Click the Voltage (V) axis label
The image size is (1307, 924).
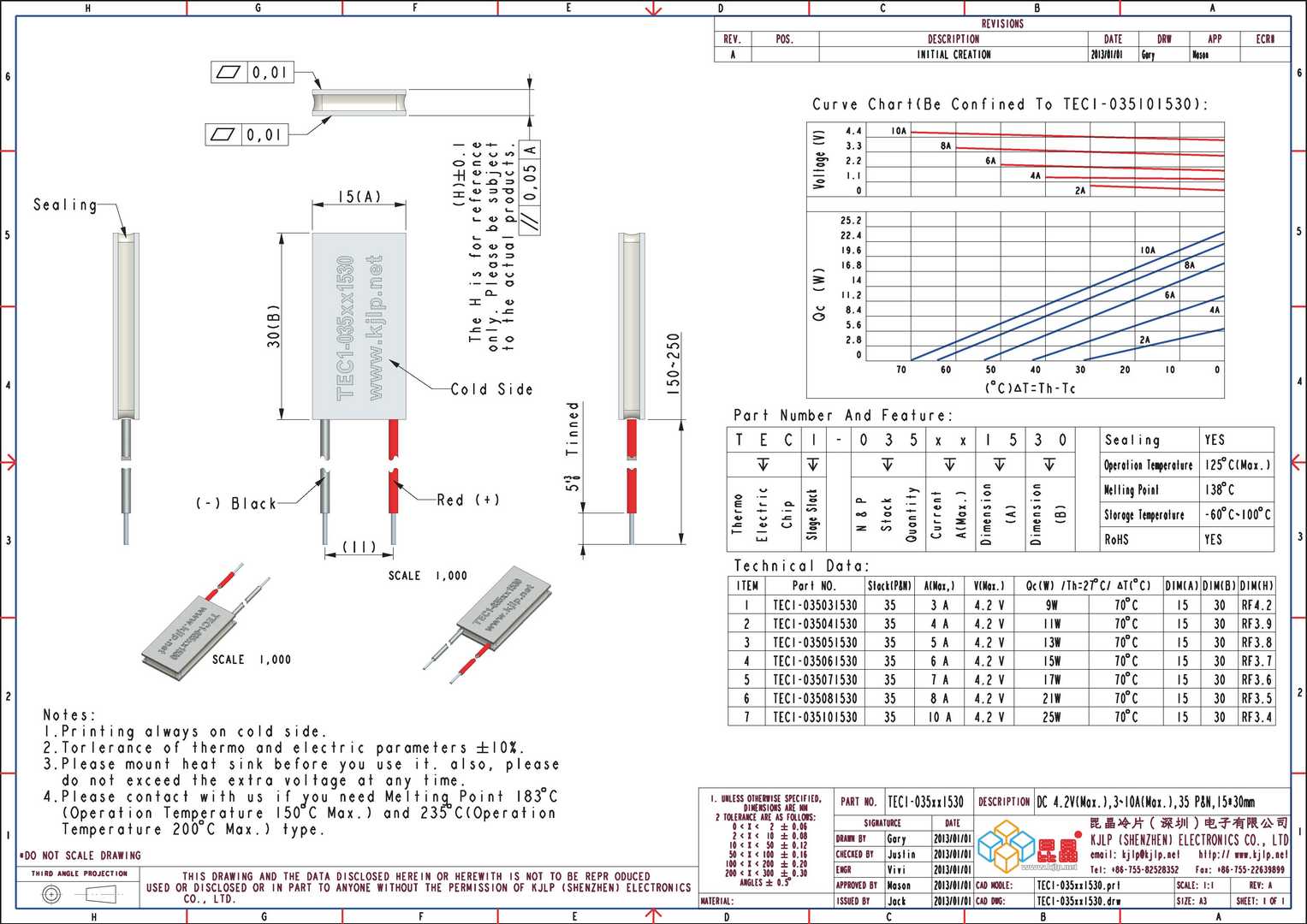(x=820, y=159)
